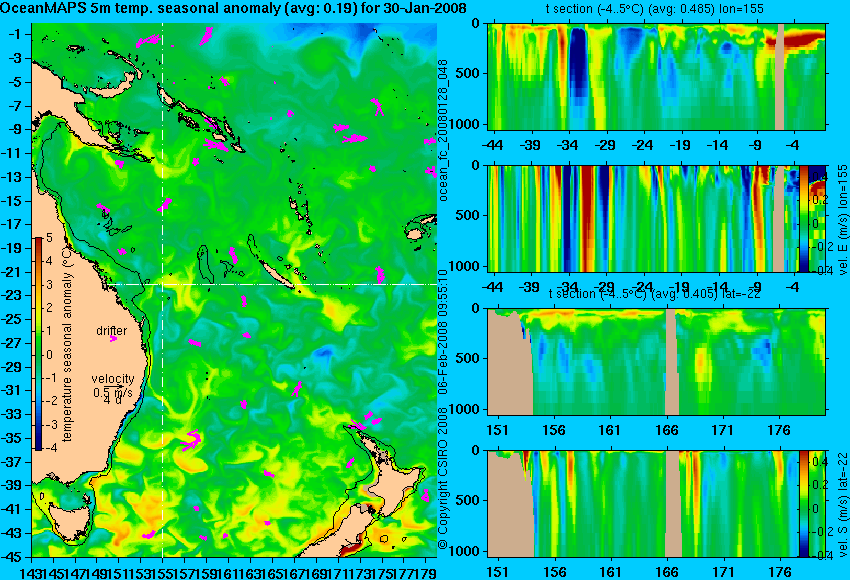The image size is (850, 580).
Task: Click the large magenta drifter track near latitude -35
Action: coord(191,440)
